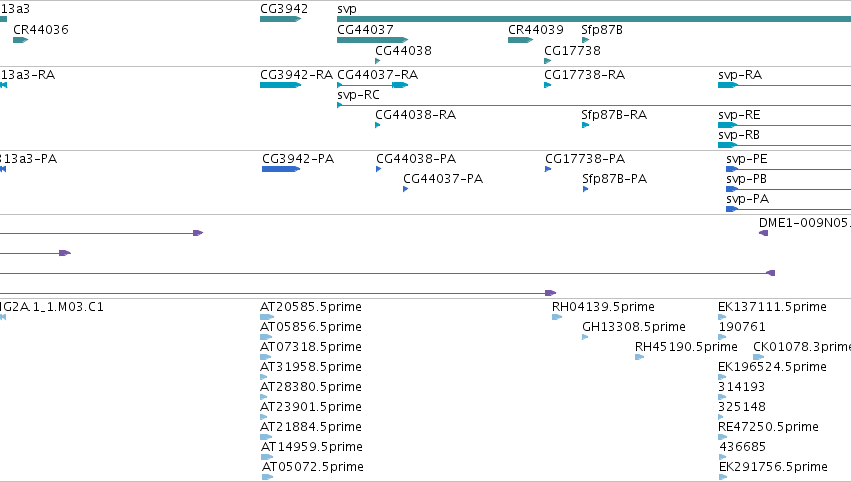Viewport: 851px width, 482px height.
Task: Select the RH04139.5prime EST marker
Action: coord(557,317)
